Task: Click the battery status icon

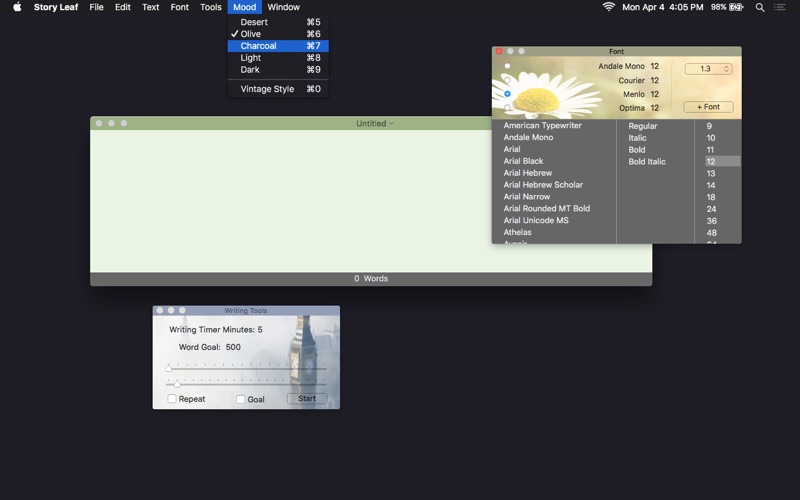Action: tap(736, 7)
